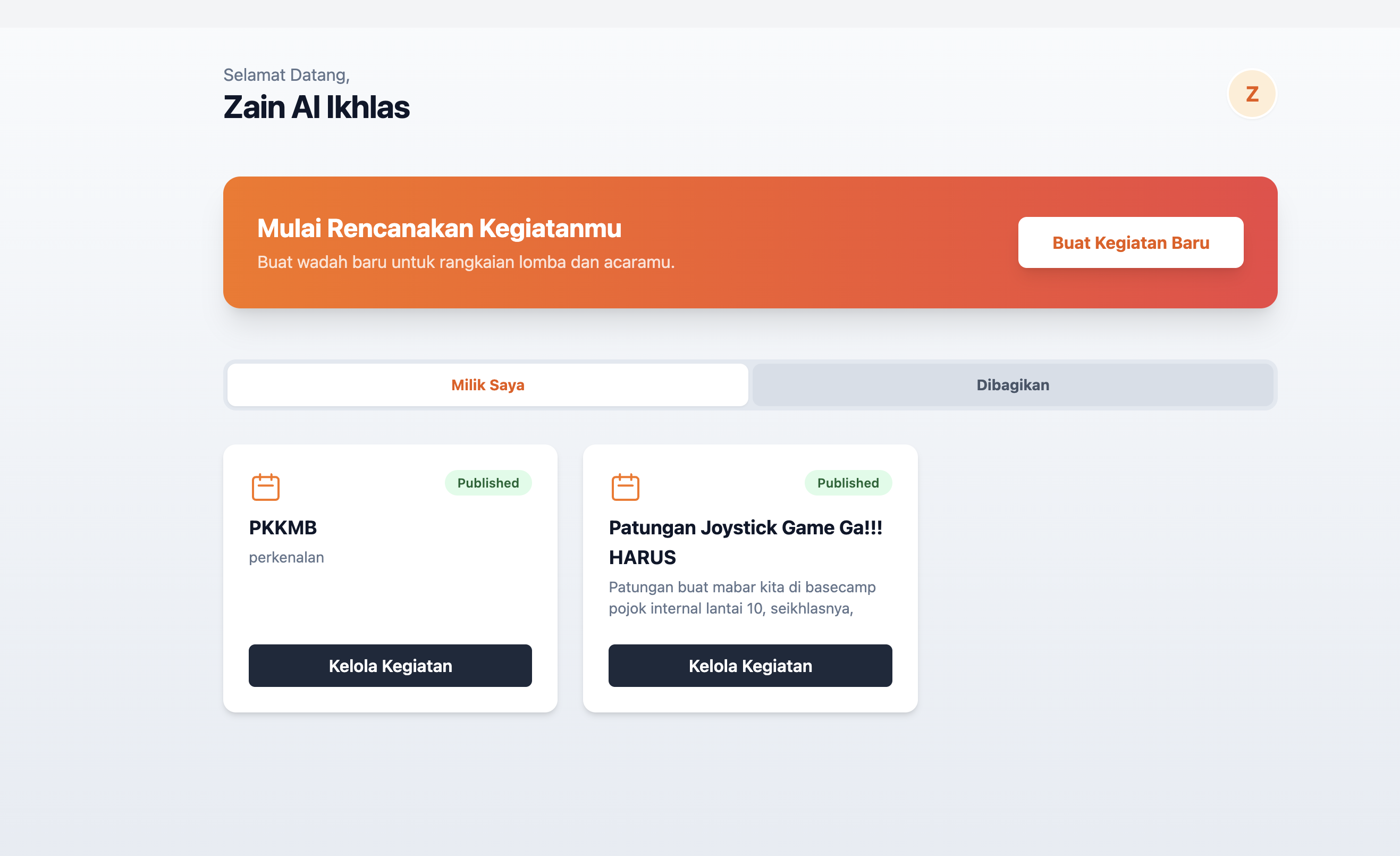Click calendar icon on Patungan Joystick card
Screen dimensions: 1400x856
click(625, 487)
